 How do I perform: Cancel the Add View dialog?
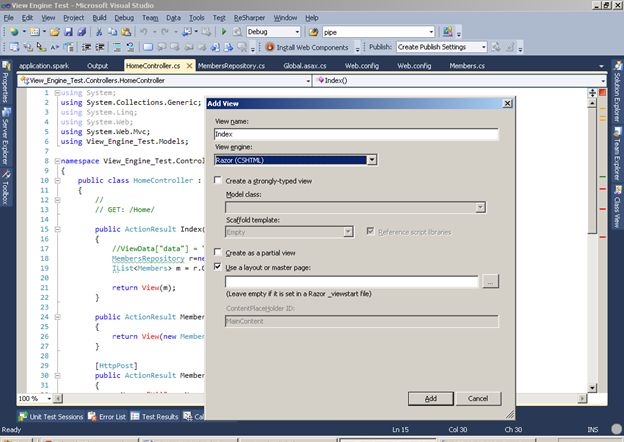[x=478, y=398]
